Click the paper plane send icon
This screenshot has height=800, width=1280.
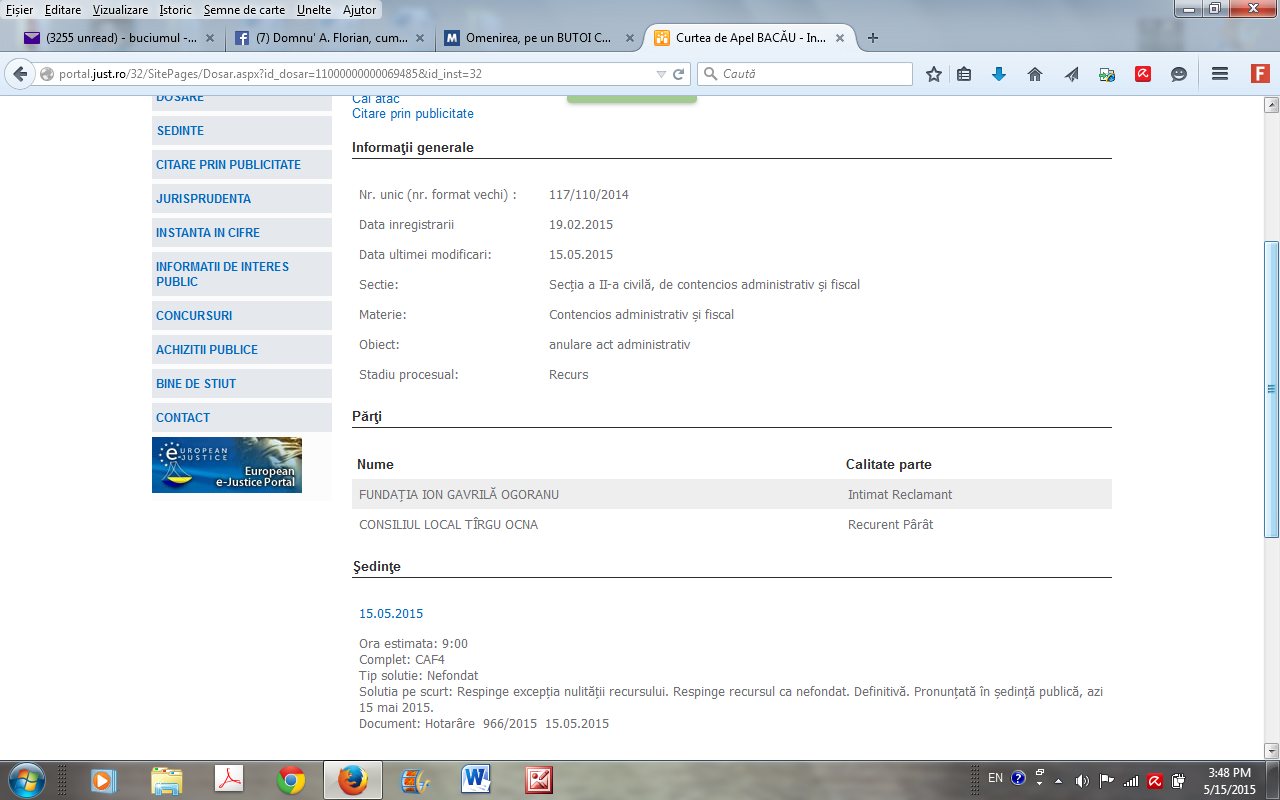coord(1071,74)
